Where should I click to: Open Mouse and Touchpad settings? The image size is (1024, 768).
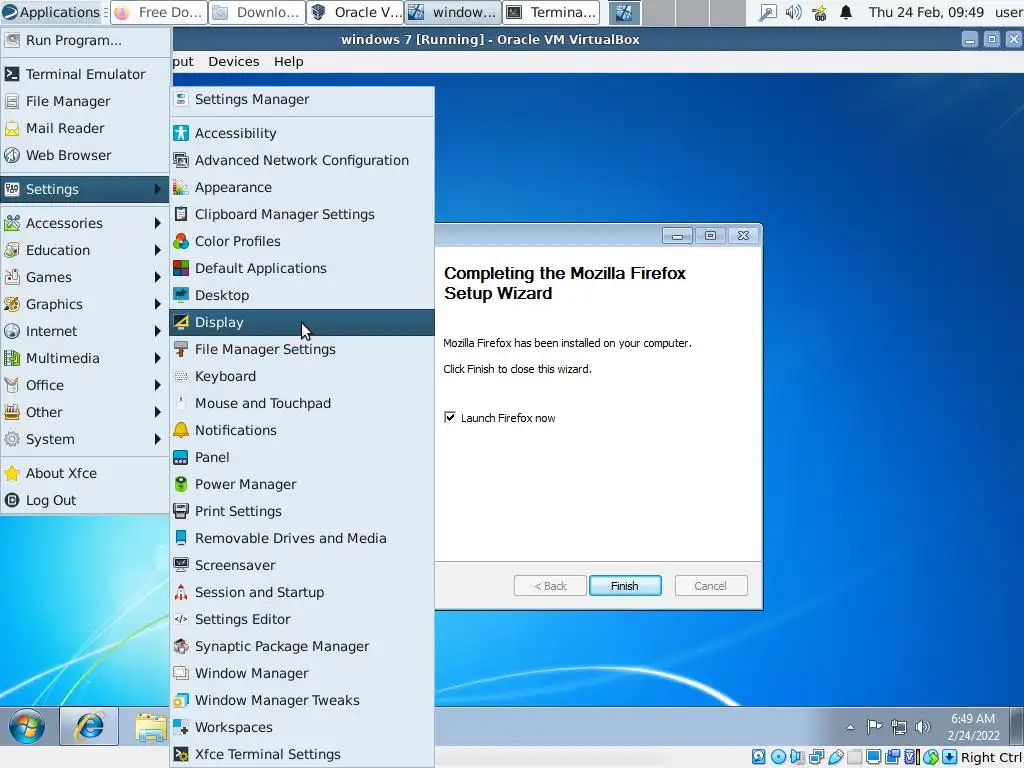[302, 403]
